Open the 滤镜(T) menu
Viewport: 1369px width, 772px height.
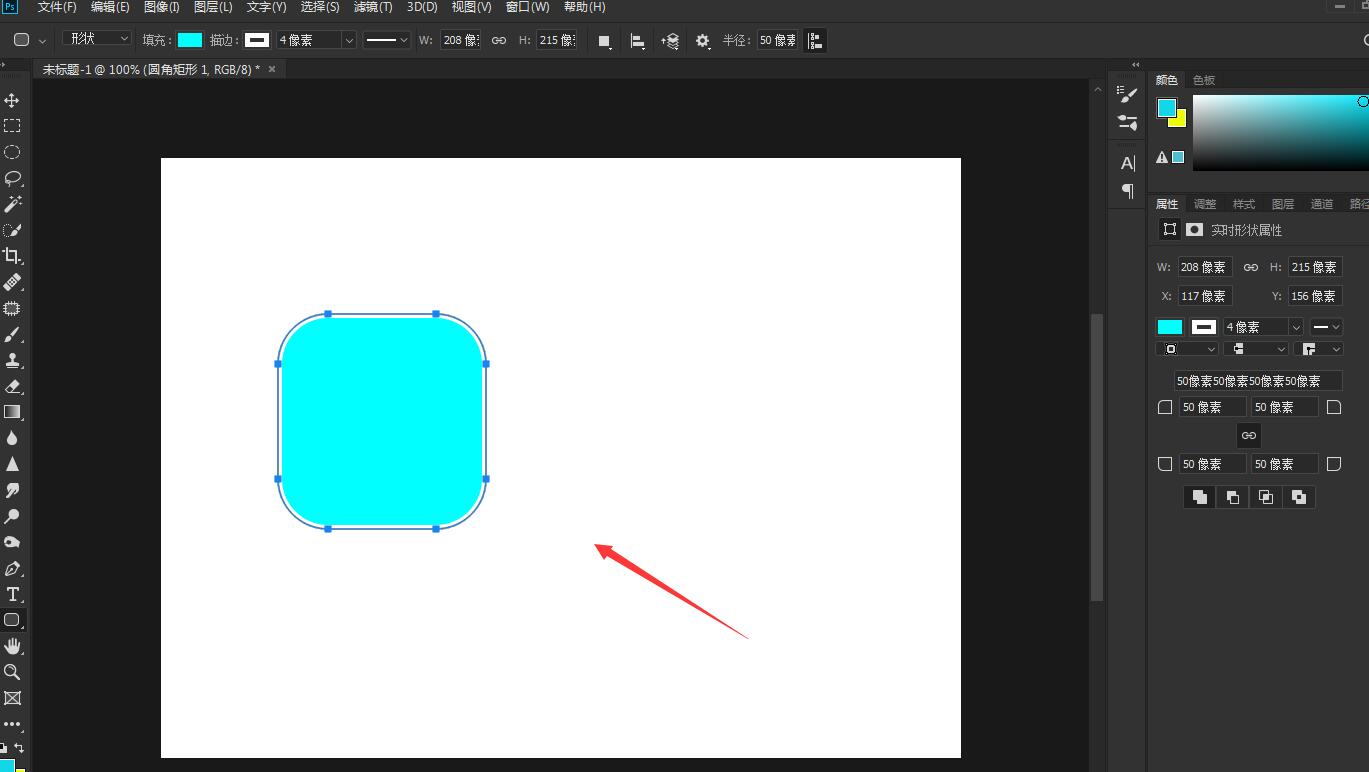(x=372, y=7)
